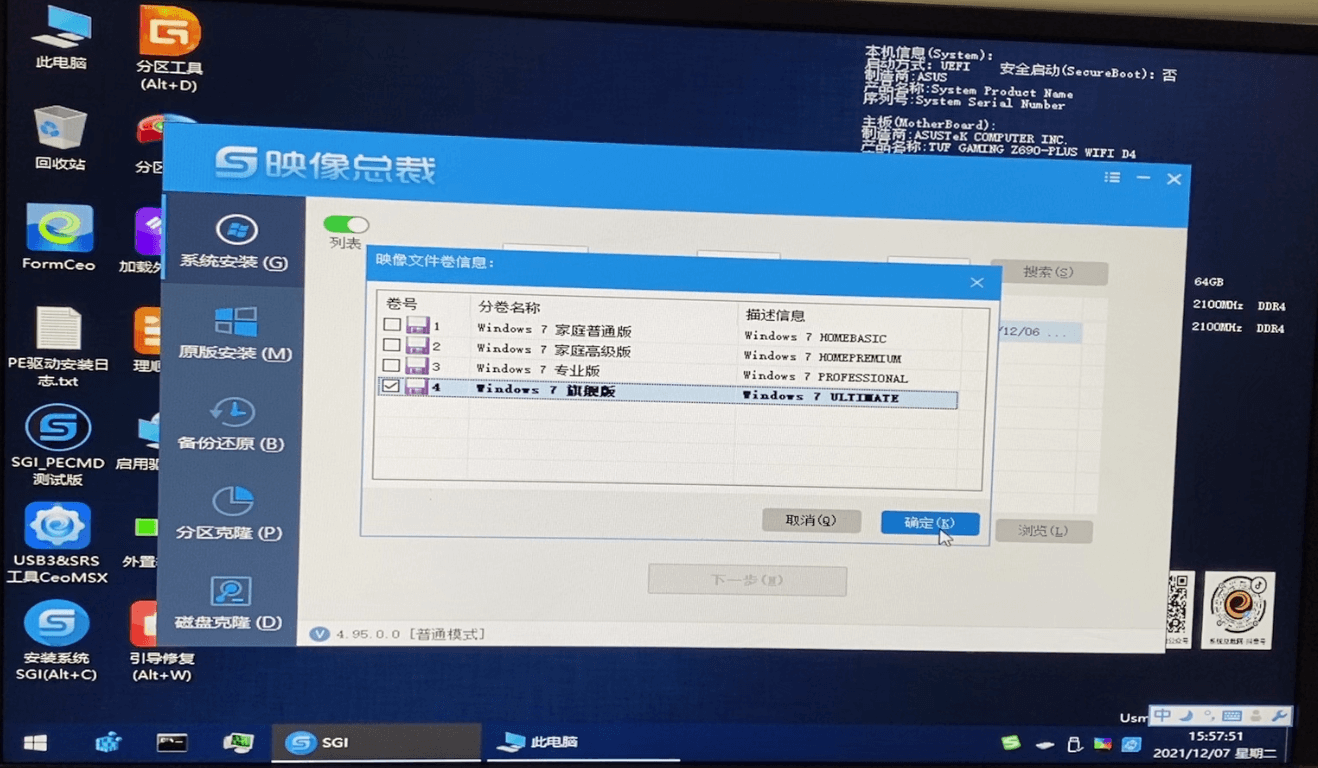
Task: Launch the USB3&SRS 工具CeoMSX icon
Action: coord(57,543)
